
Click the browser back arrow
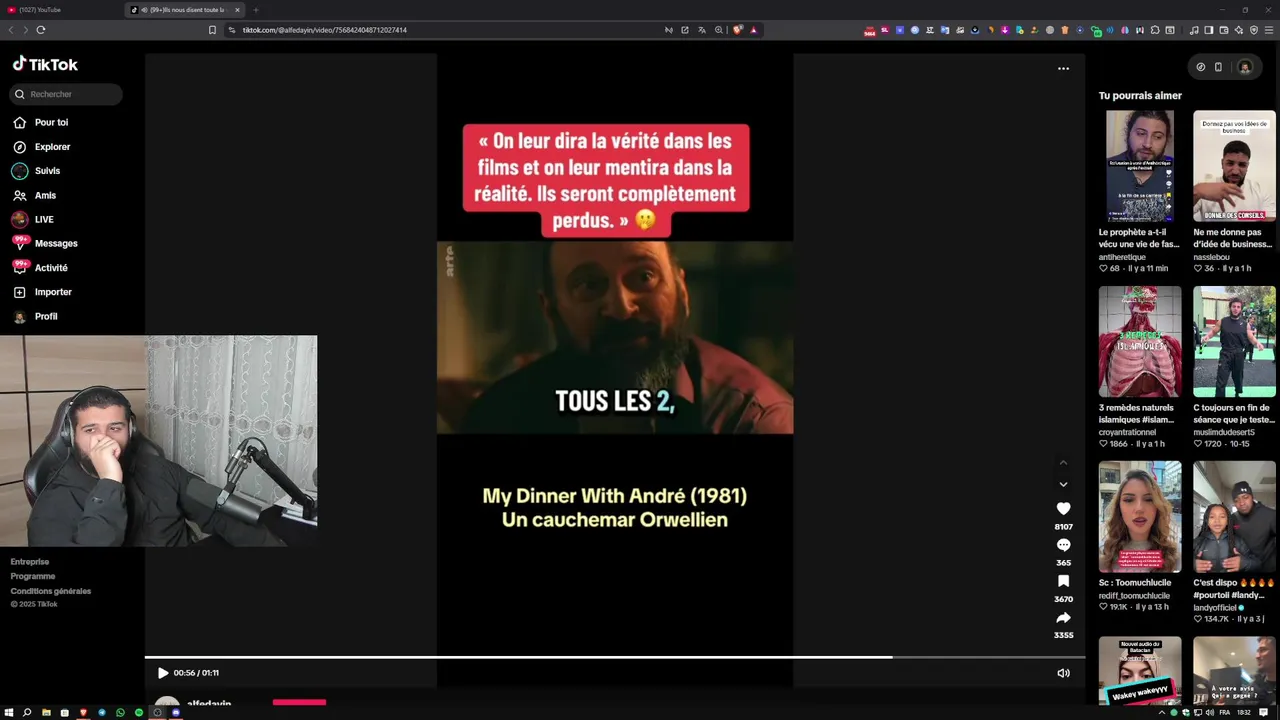coord(11,30)
